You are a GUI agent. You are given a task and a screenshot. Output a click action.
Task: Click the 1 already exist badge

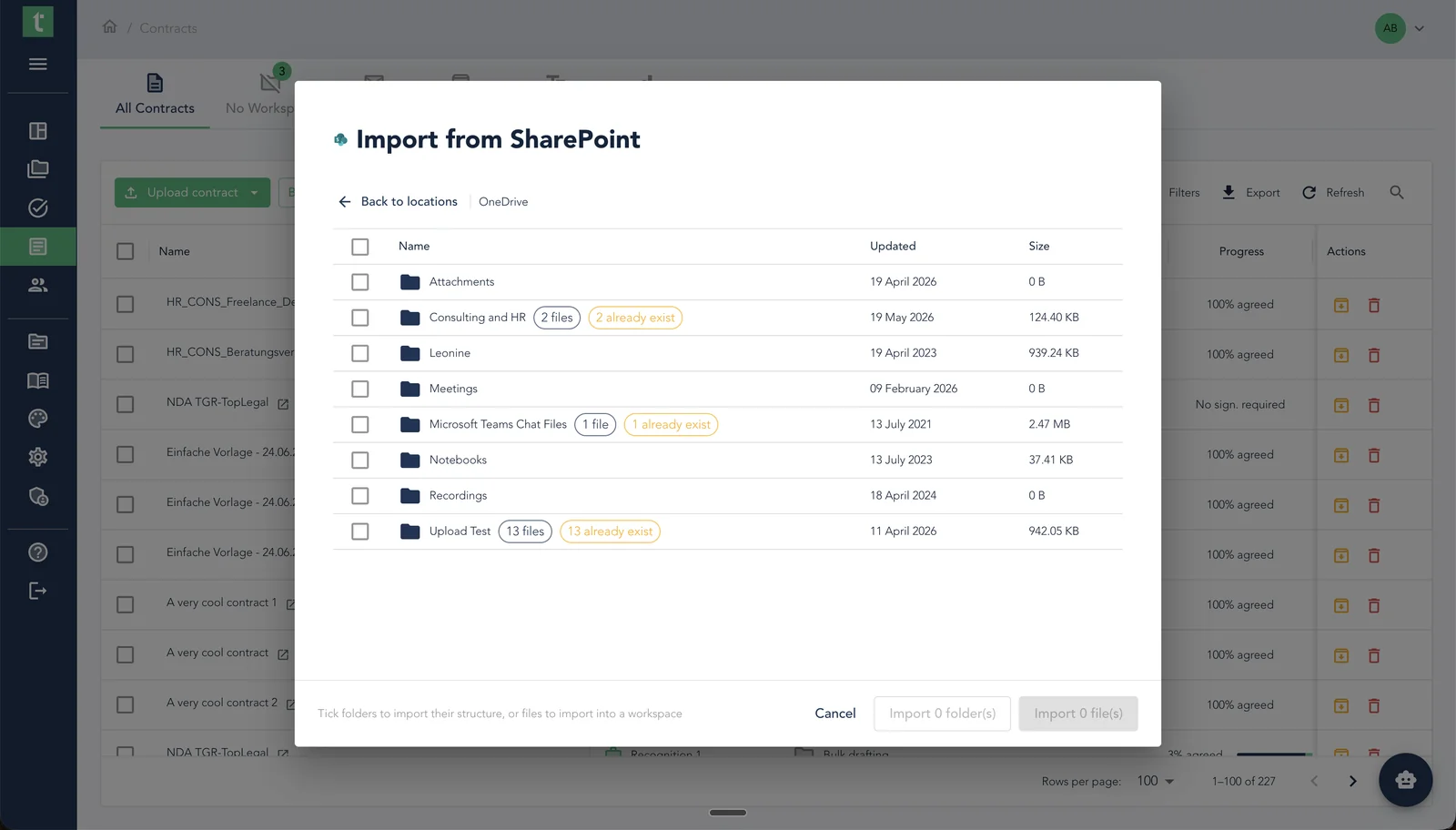[671, 424]
